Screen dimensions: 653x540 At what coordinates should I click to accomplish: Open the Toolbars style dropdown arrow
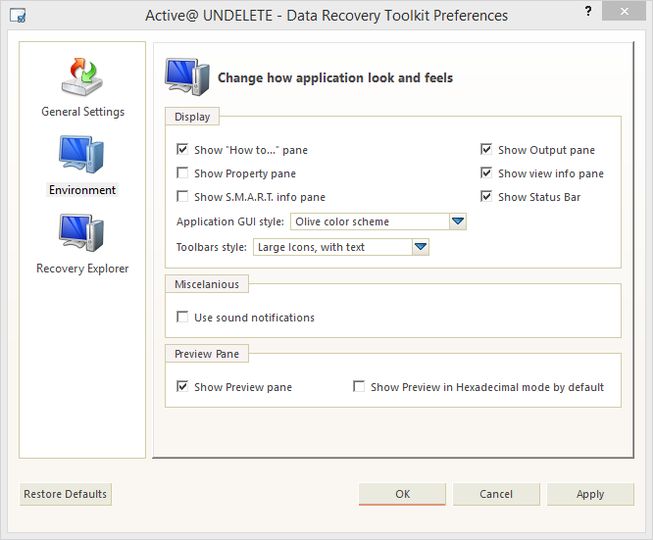point(421,247)
